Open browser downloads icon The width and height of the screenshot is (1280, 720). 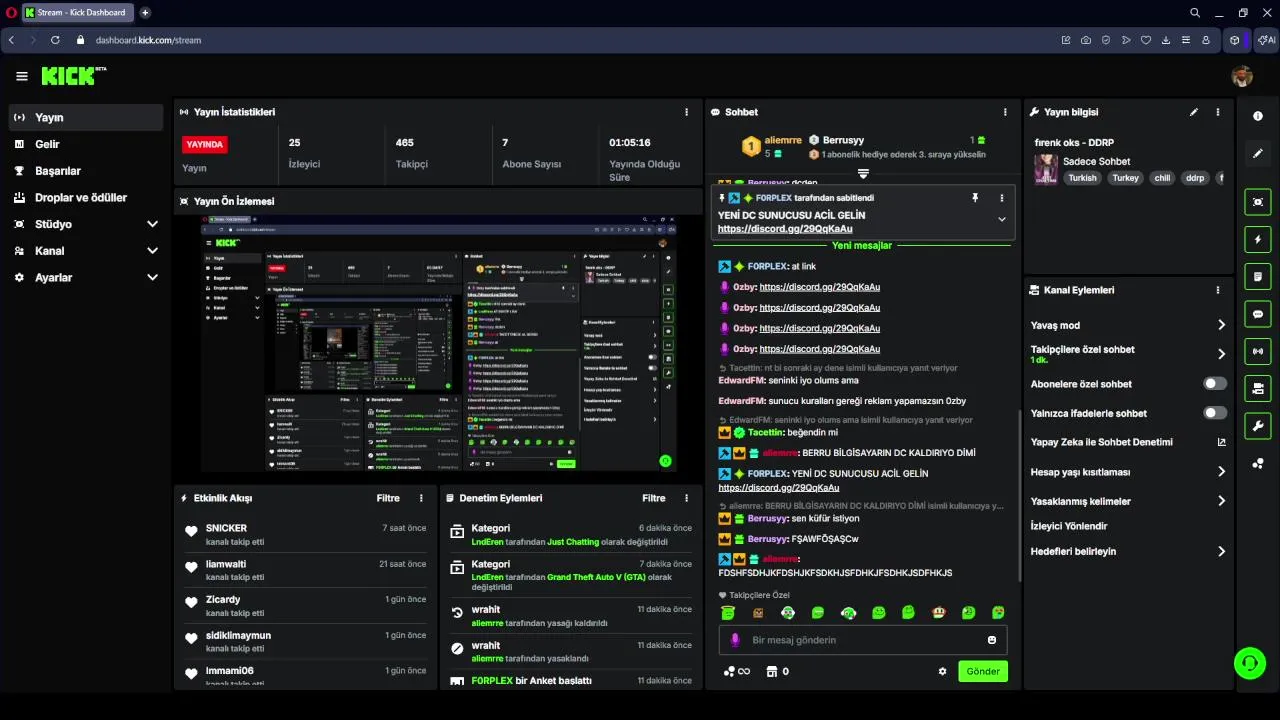(x=1165, y=40)
